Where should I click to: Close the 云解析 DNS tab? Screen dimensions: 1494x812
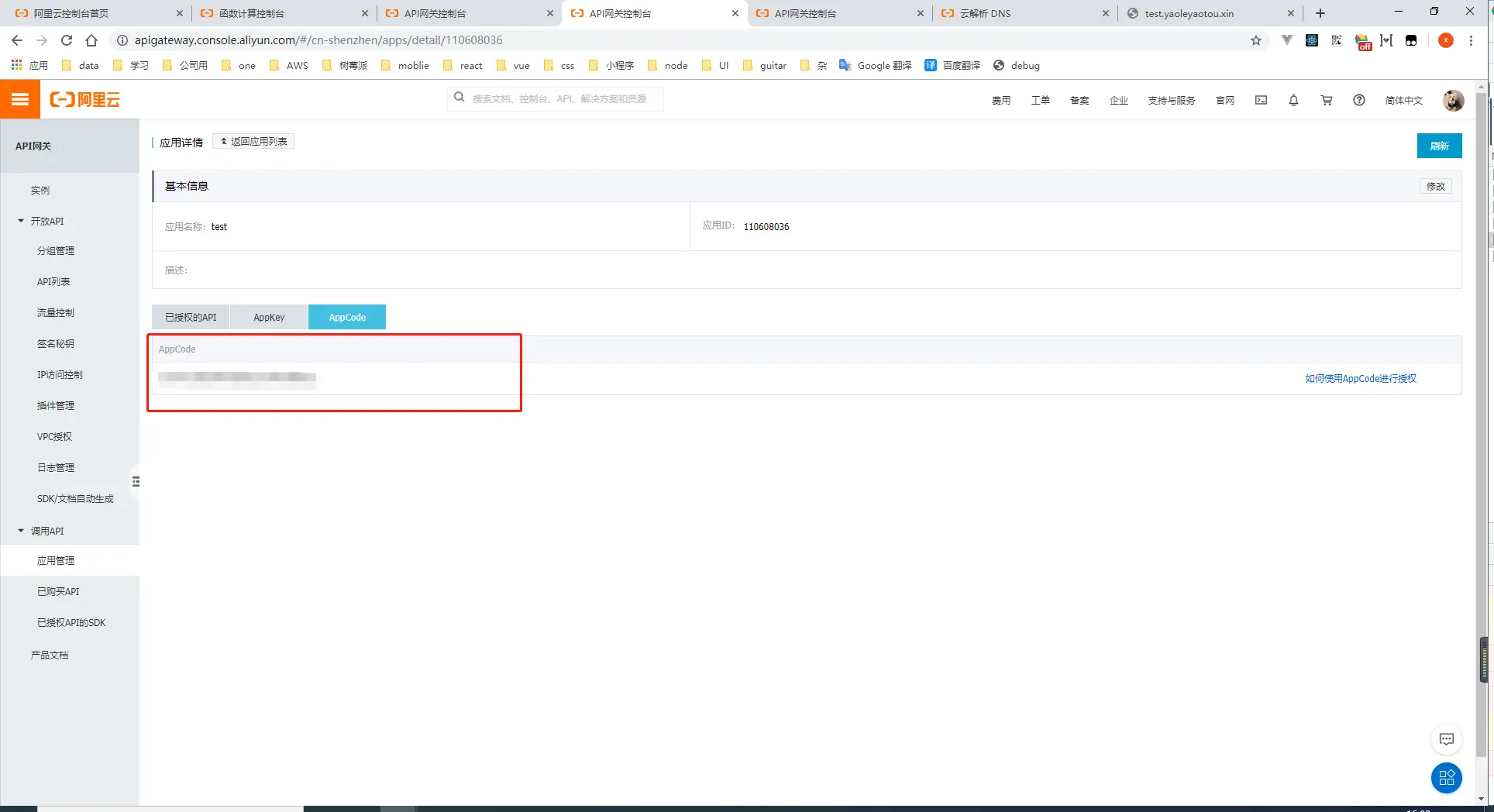point(1106,13)
